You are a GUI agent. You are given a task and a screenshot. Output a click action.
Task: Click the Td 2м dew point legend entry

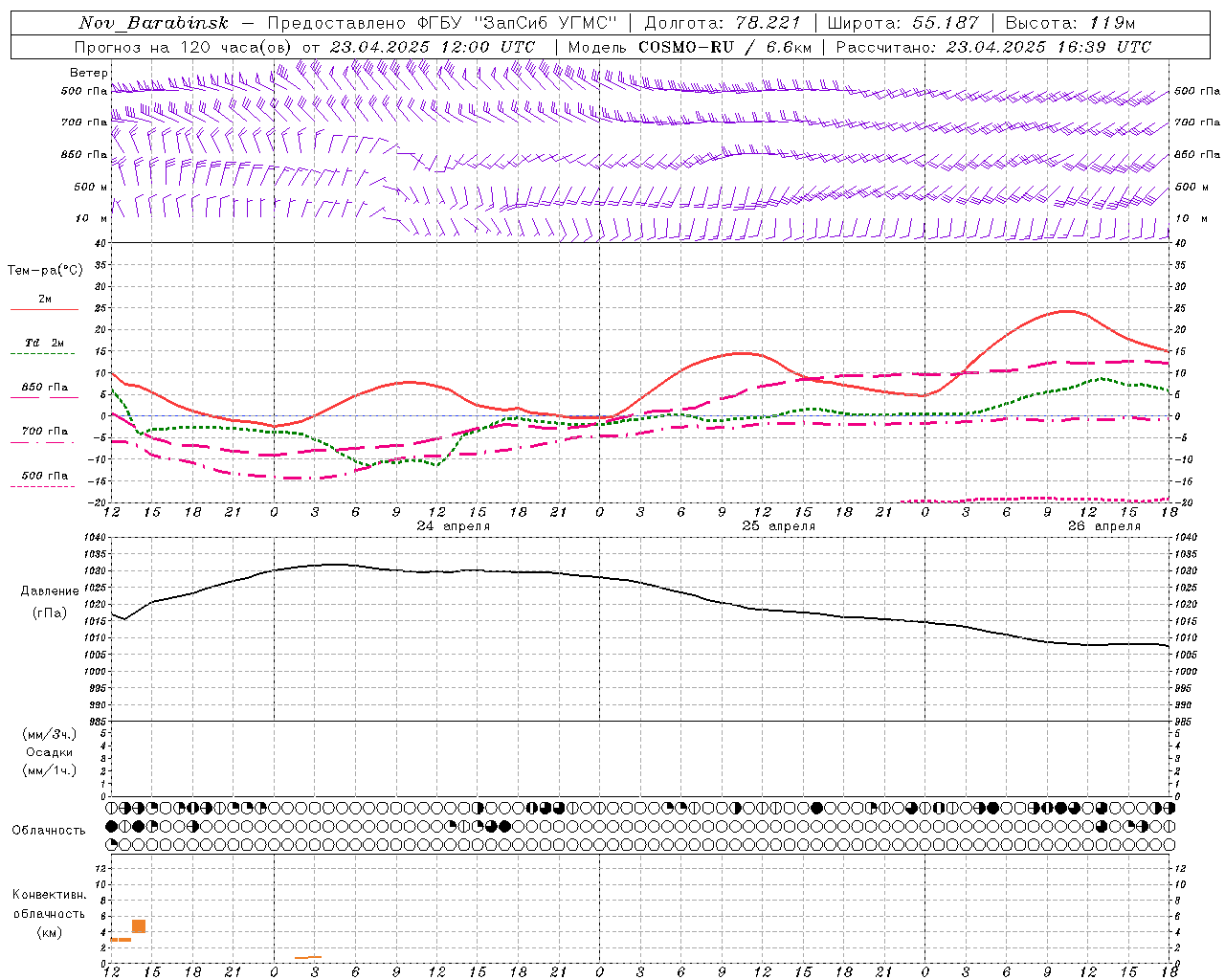tap(44, 343)
